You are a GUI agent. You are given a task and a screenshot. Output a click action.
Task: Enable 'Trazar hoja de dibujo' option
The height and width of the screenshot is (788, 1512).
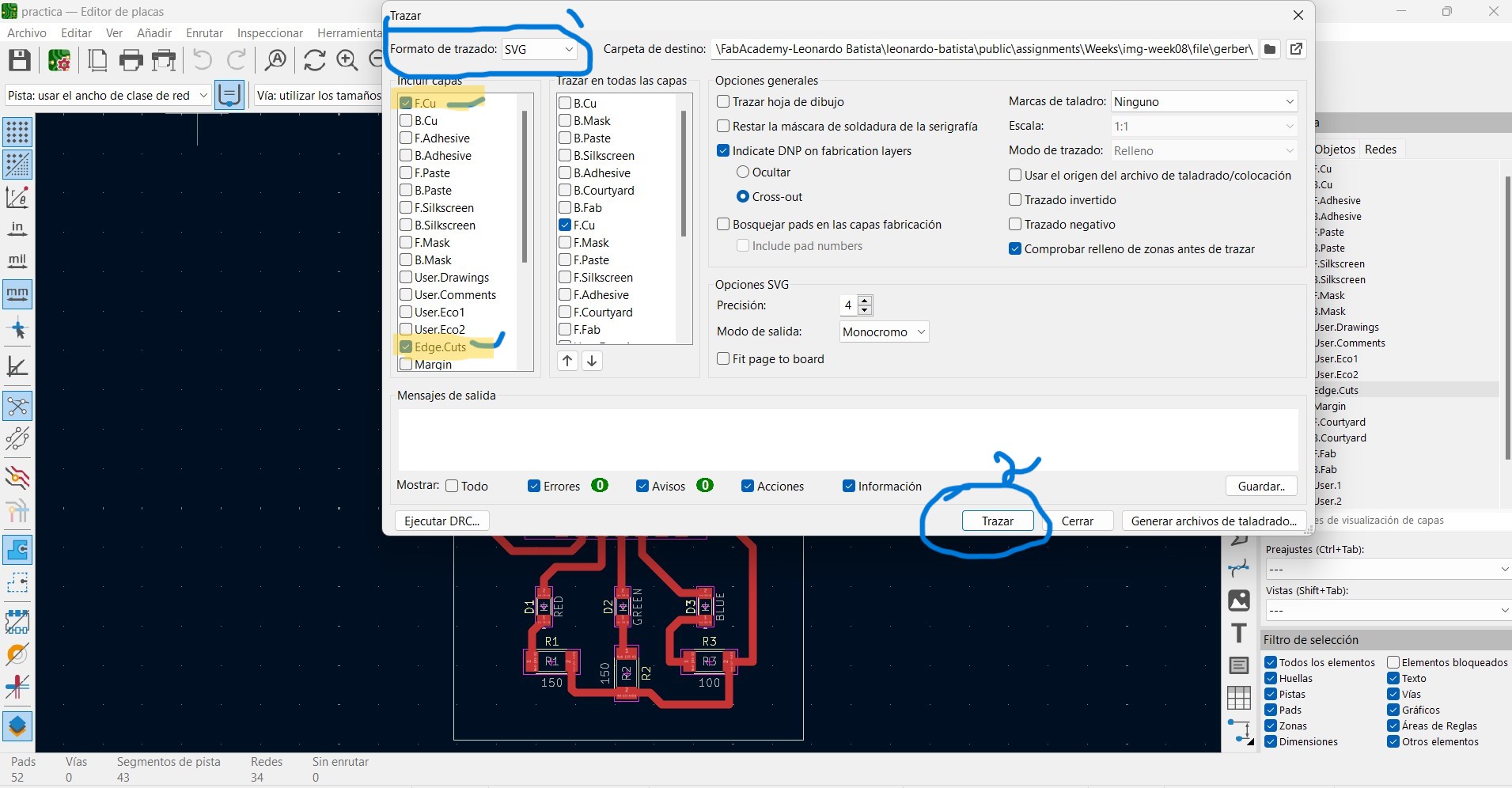(x=723, y=101)
